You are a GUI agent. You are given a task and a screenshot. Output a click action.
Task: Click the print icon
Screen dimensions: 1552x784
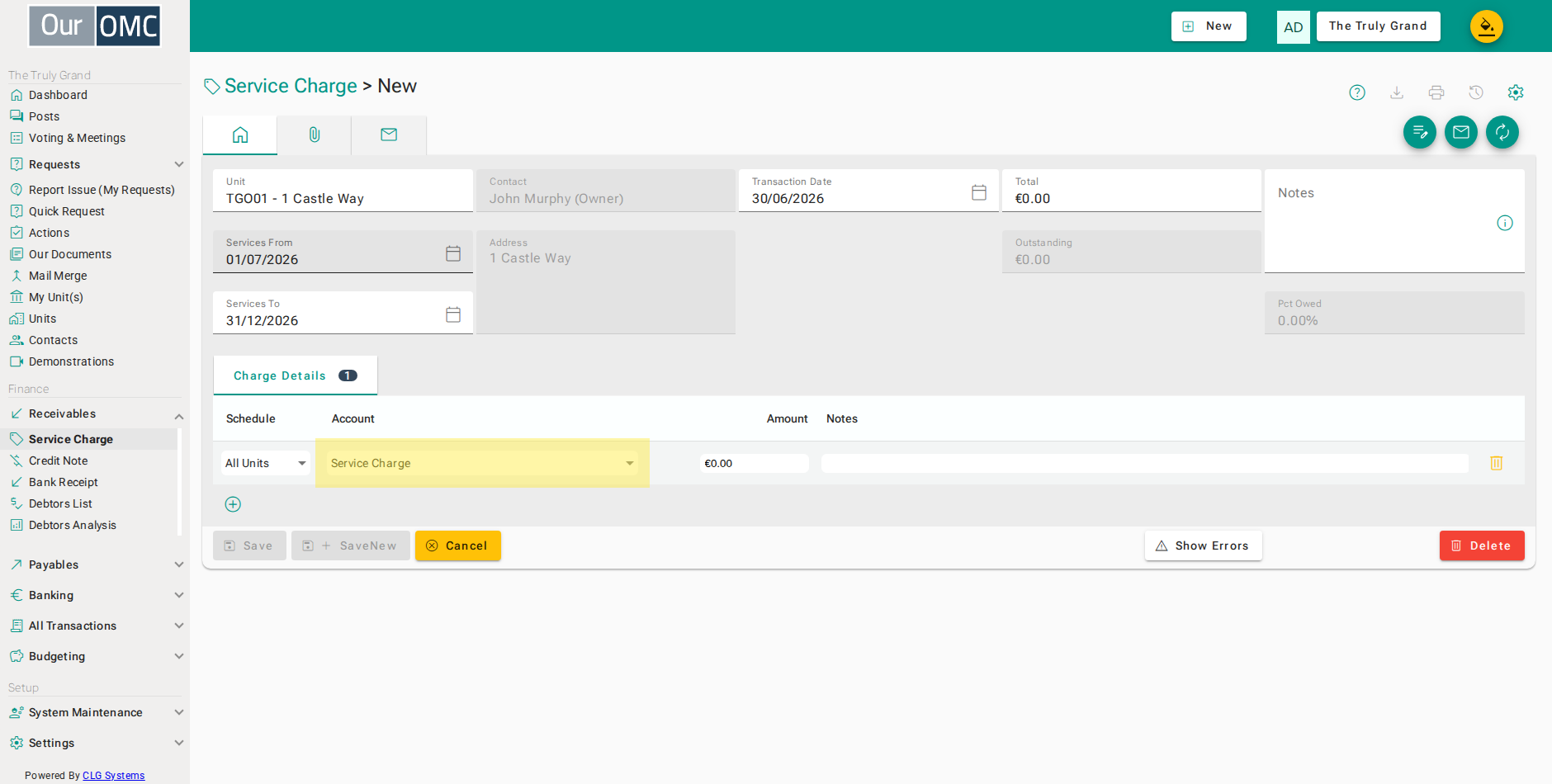pyautogui.click(x=1436, y=92)
